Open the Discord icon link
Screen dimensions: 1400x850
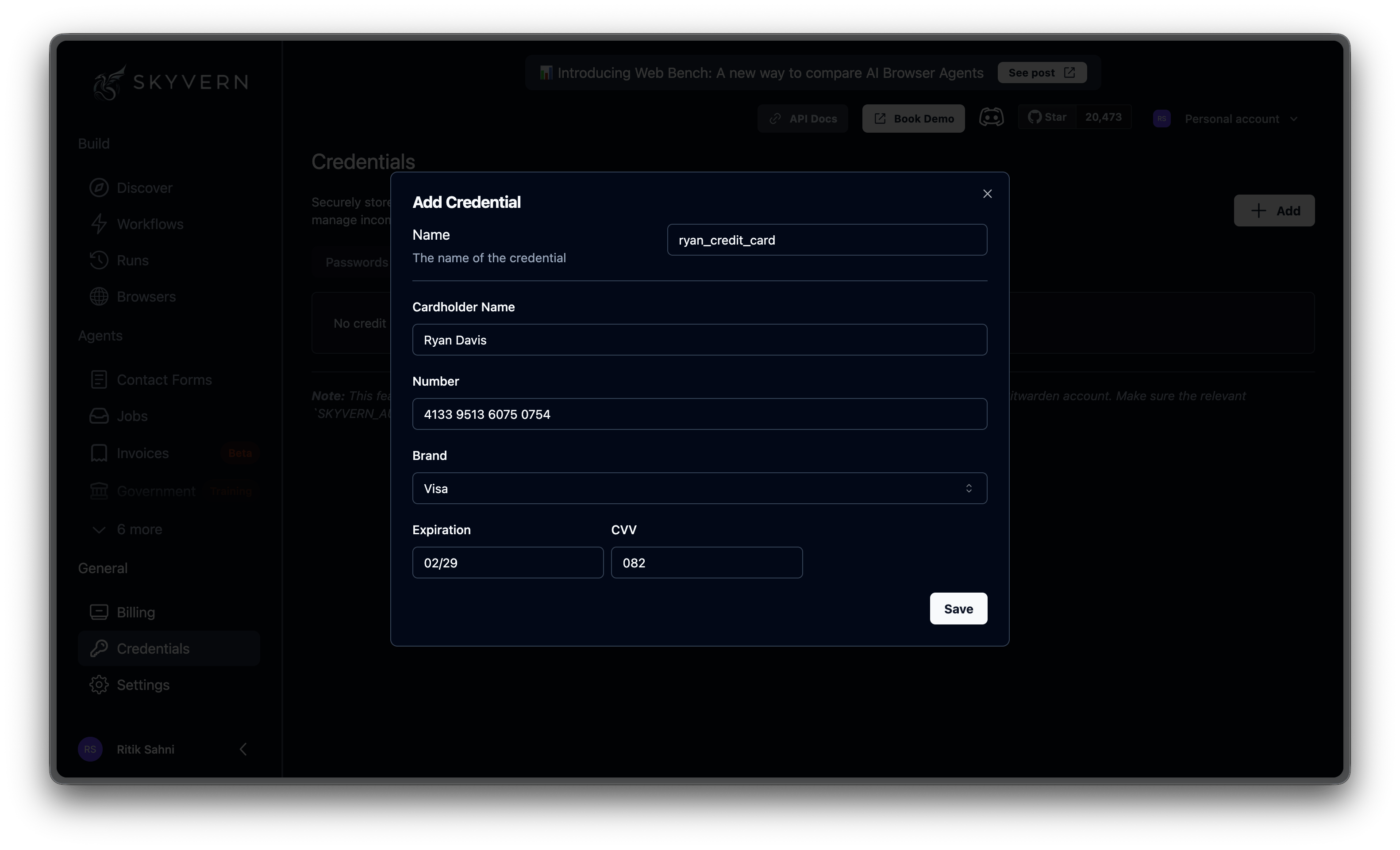[x=991, y=118]
